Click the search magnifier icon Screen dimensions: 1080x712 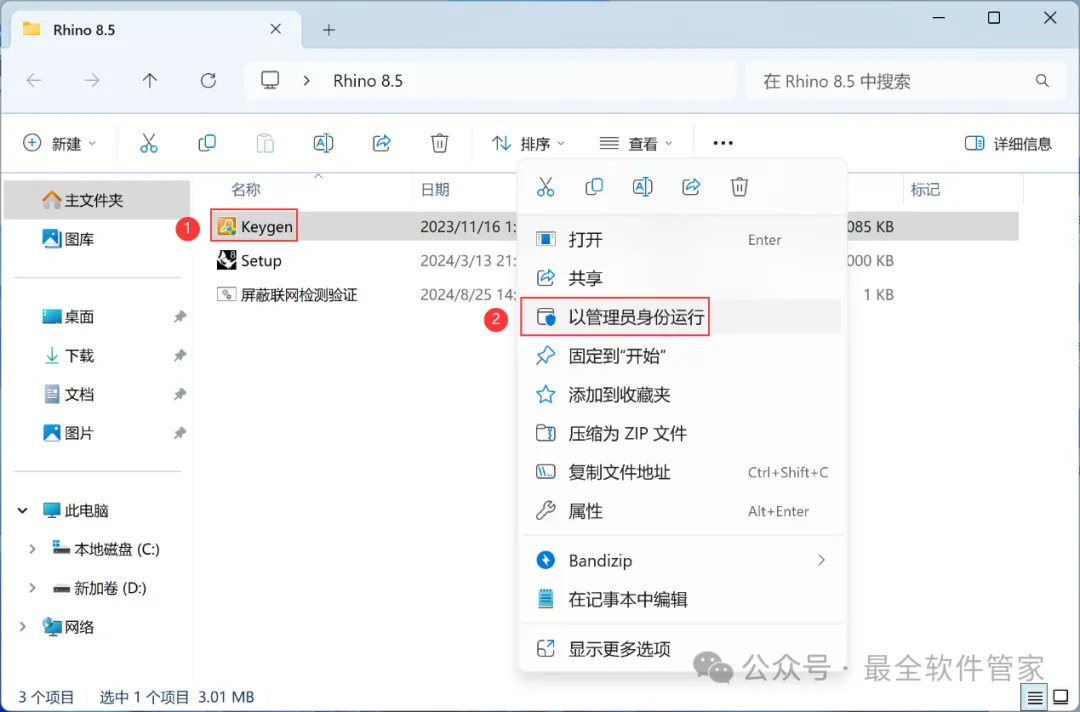point(1042,81)
